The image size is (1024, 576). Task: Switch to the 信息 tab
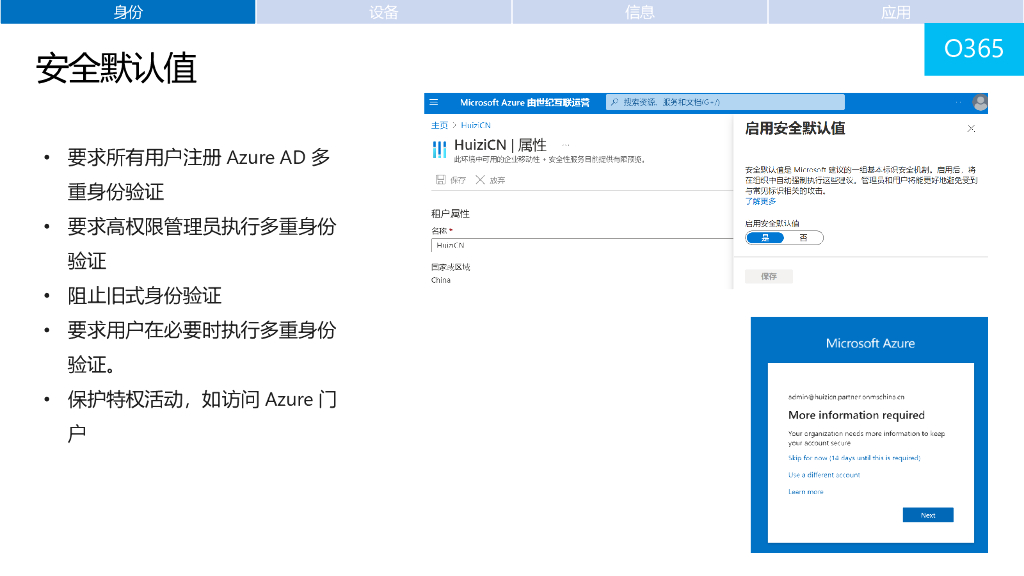[x=640, y=12]
